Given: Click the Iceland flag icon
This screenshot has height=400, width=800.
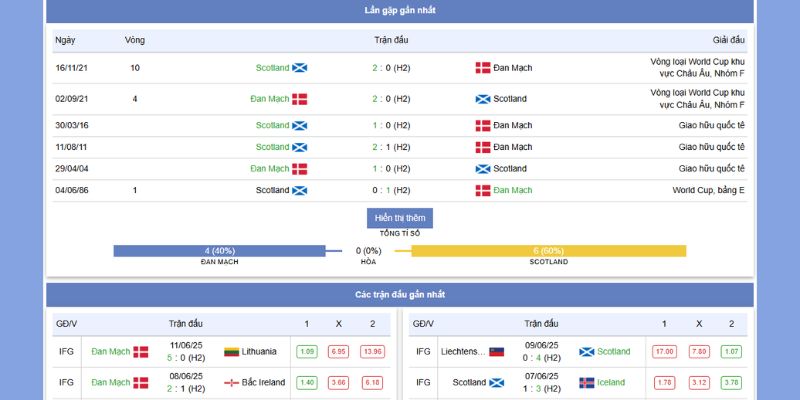Looking at the screenshot, I should [587, 382].
